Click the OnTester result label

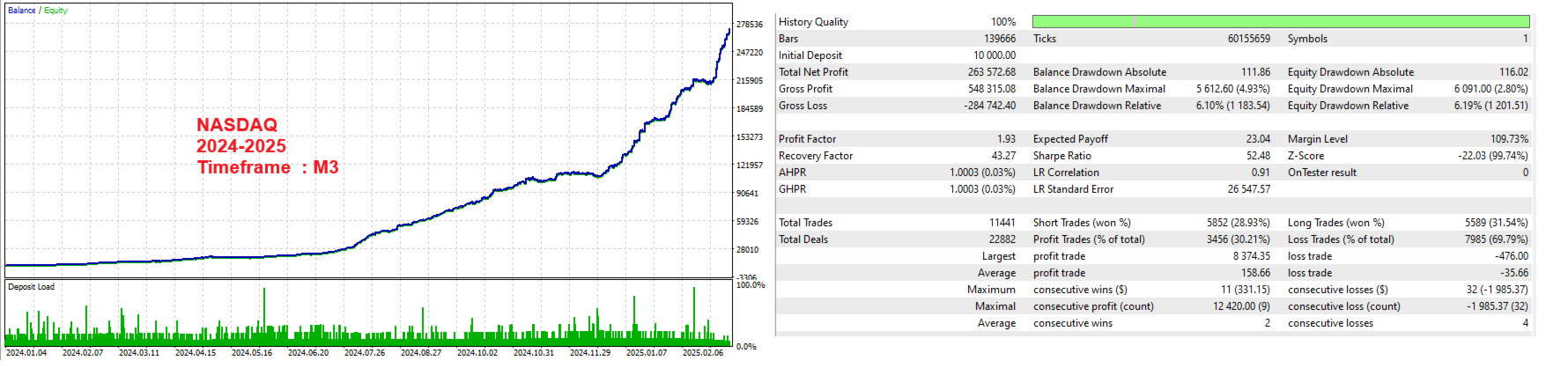(x=1322, y=173)
